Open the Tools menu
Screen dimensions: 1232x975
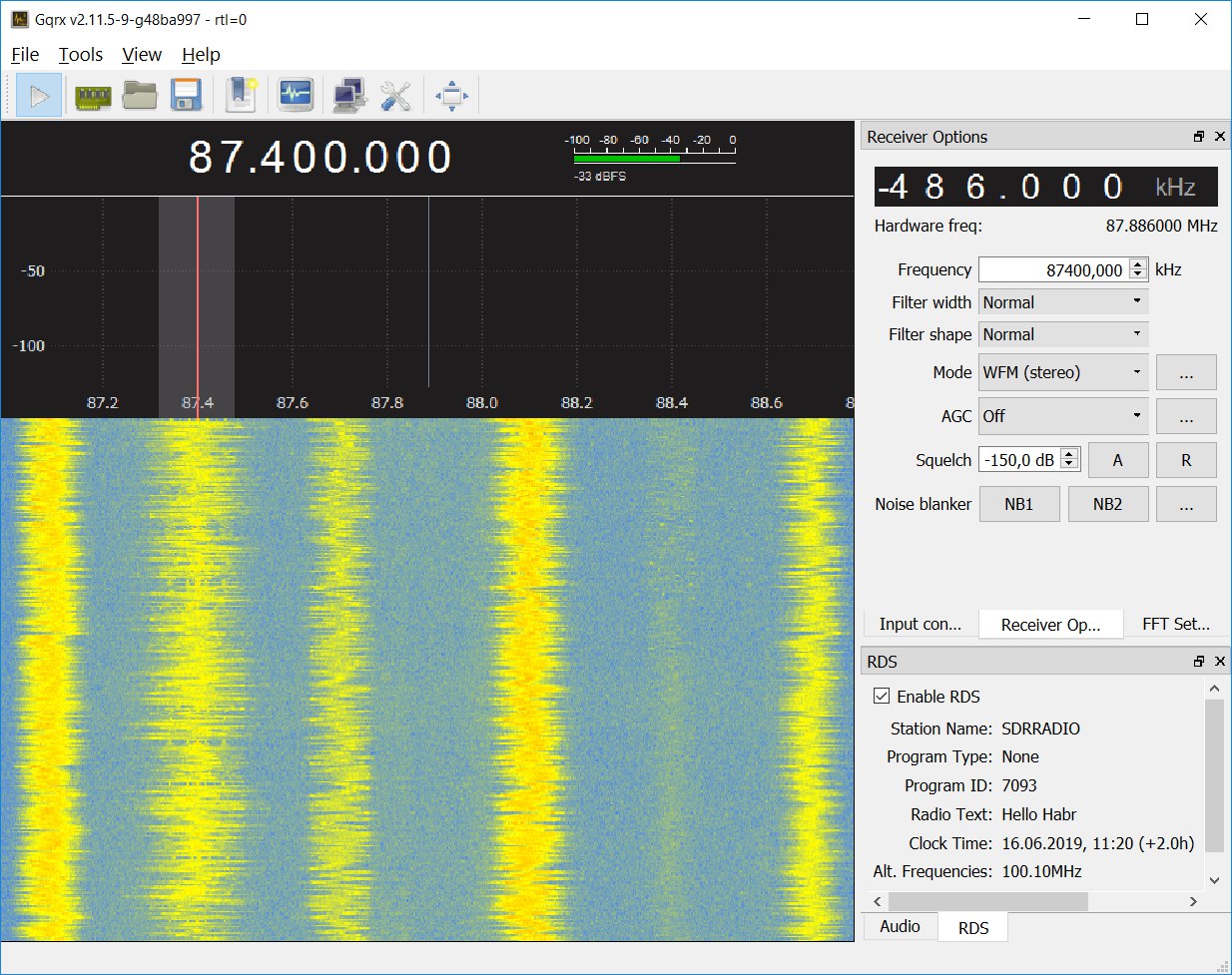[x=81, y=55]
